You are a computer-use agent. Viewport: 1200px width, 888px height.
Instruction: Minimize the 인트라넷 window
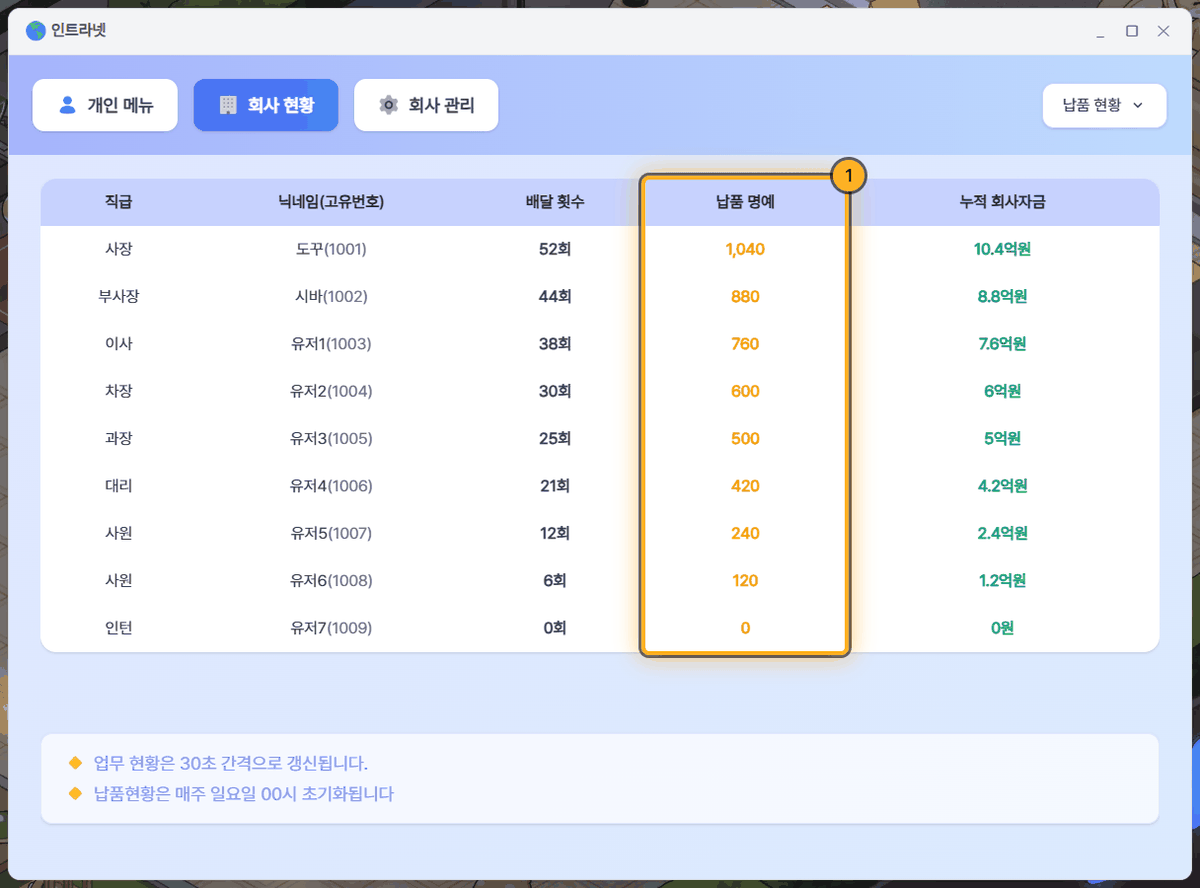point(1101,32)
